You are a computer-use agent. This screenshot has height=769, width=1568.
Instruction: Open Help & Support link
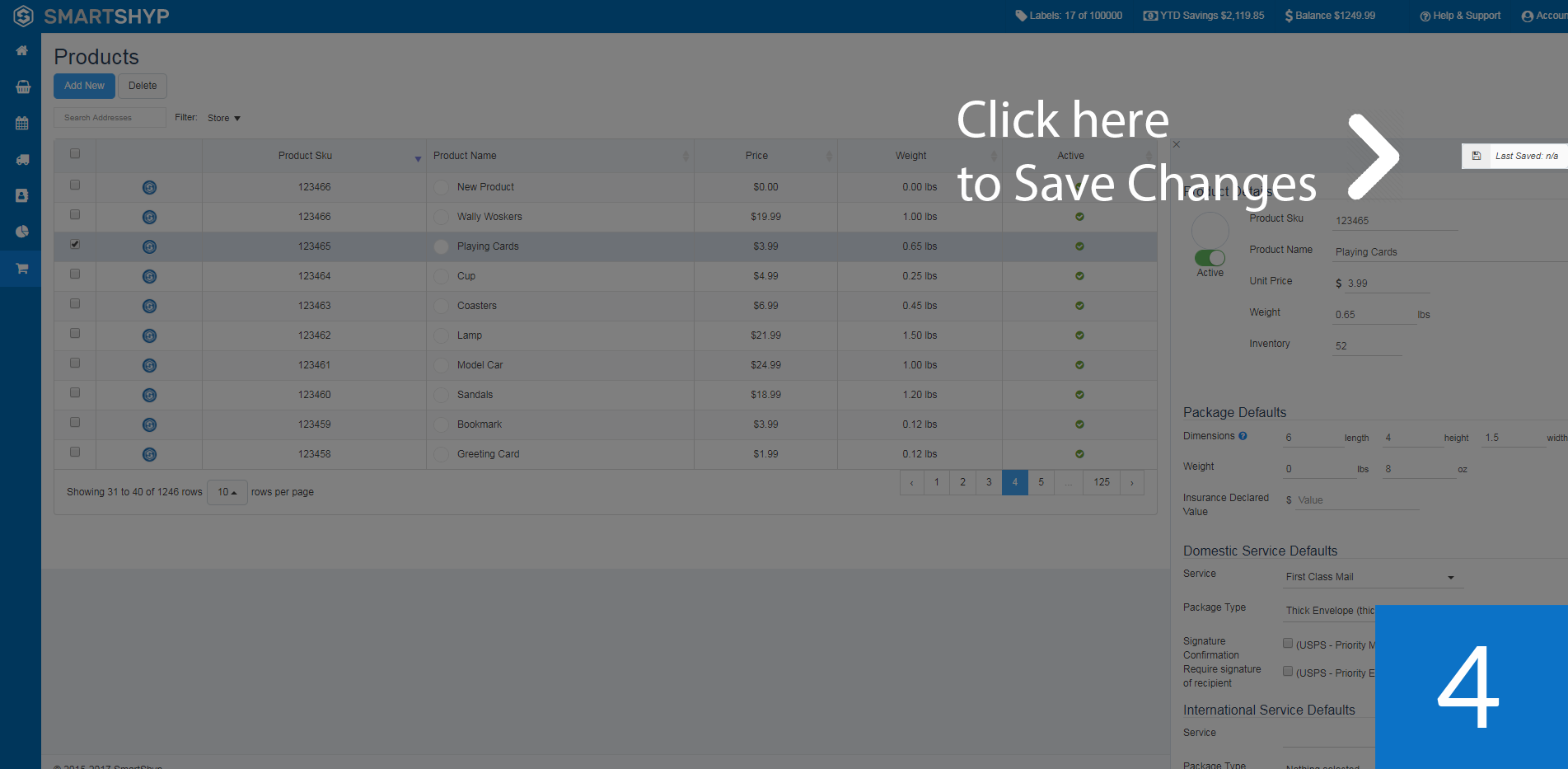click(x=1460, y=16)
